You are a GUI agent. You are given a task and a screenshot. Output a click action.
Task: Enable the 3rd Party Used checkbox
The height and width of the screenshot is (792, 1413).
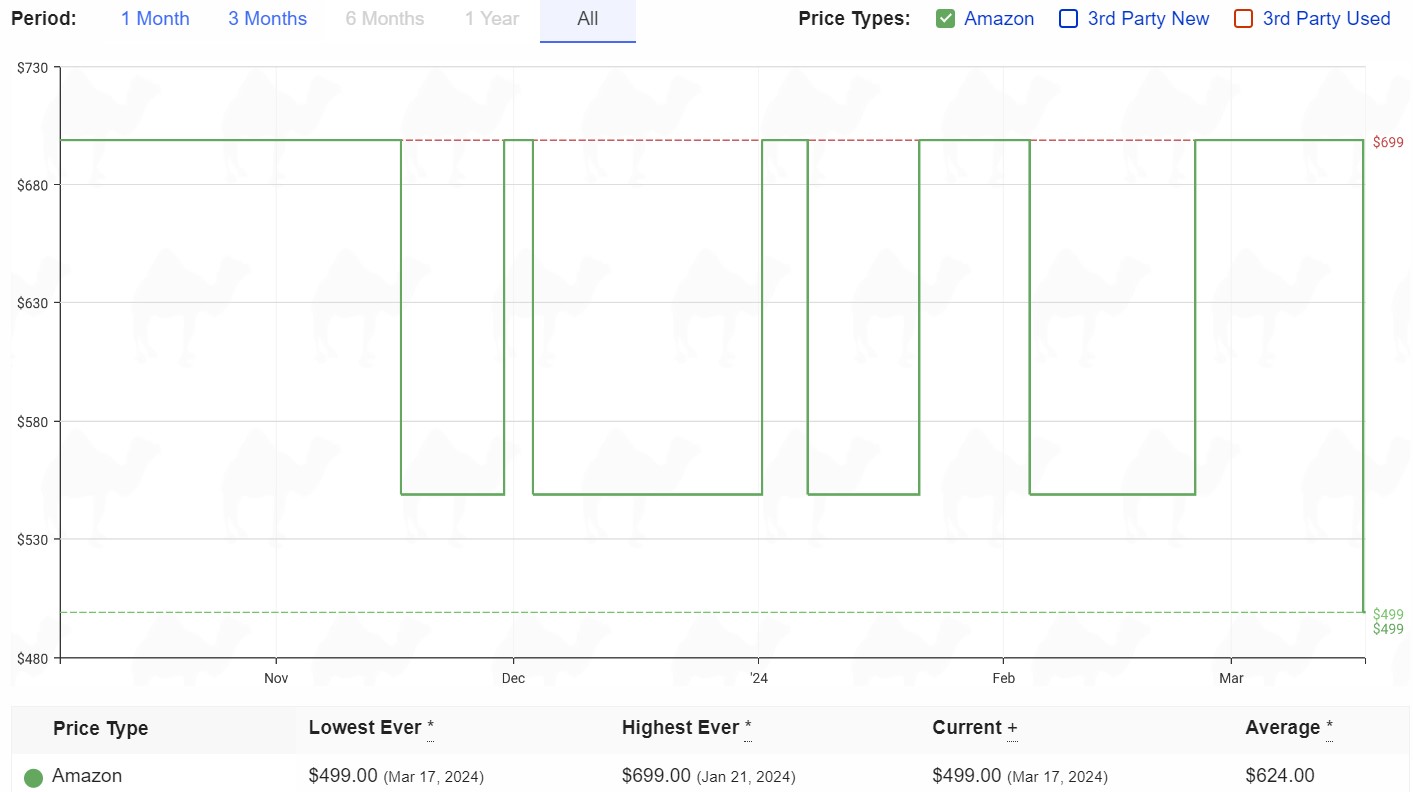point(1243,19)
